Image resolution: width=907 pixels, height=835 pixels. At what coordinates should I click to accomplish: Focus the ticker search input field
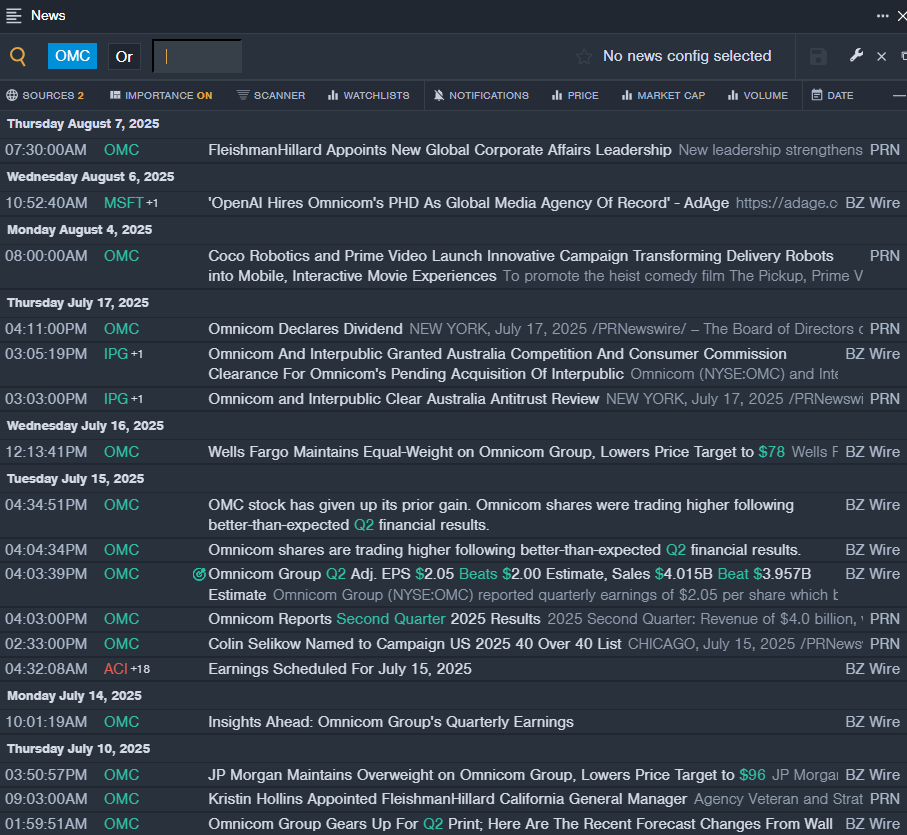197,56
